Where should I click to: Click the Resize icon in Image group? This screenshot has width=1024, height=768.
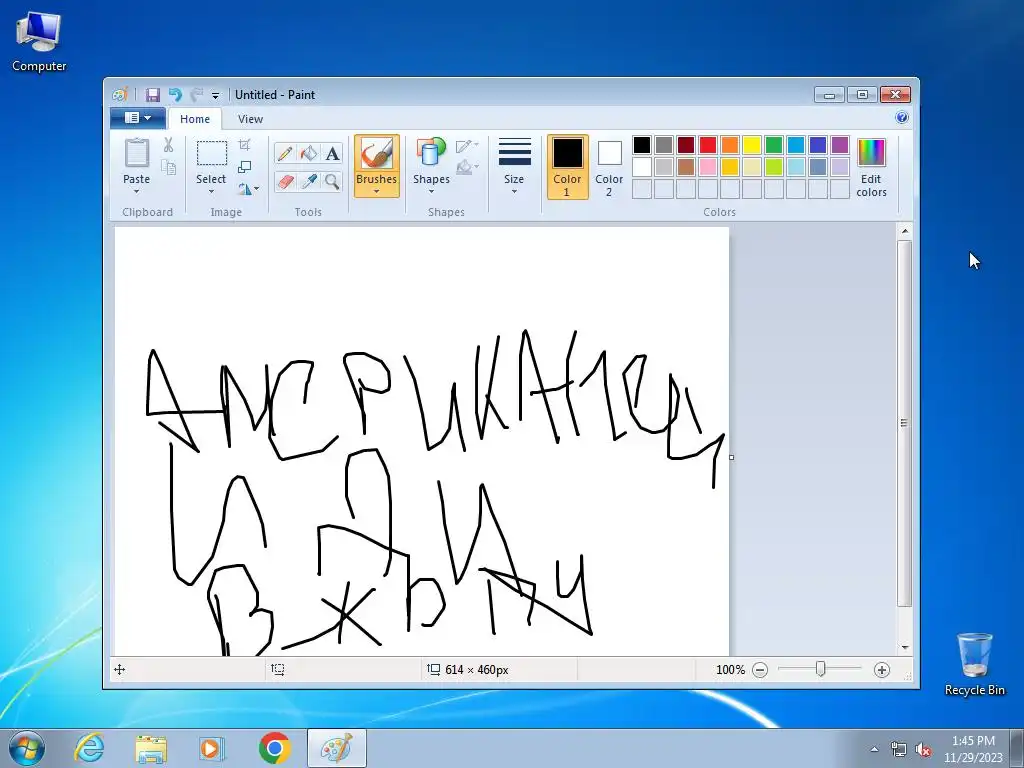pos(244,167)
